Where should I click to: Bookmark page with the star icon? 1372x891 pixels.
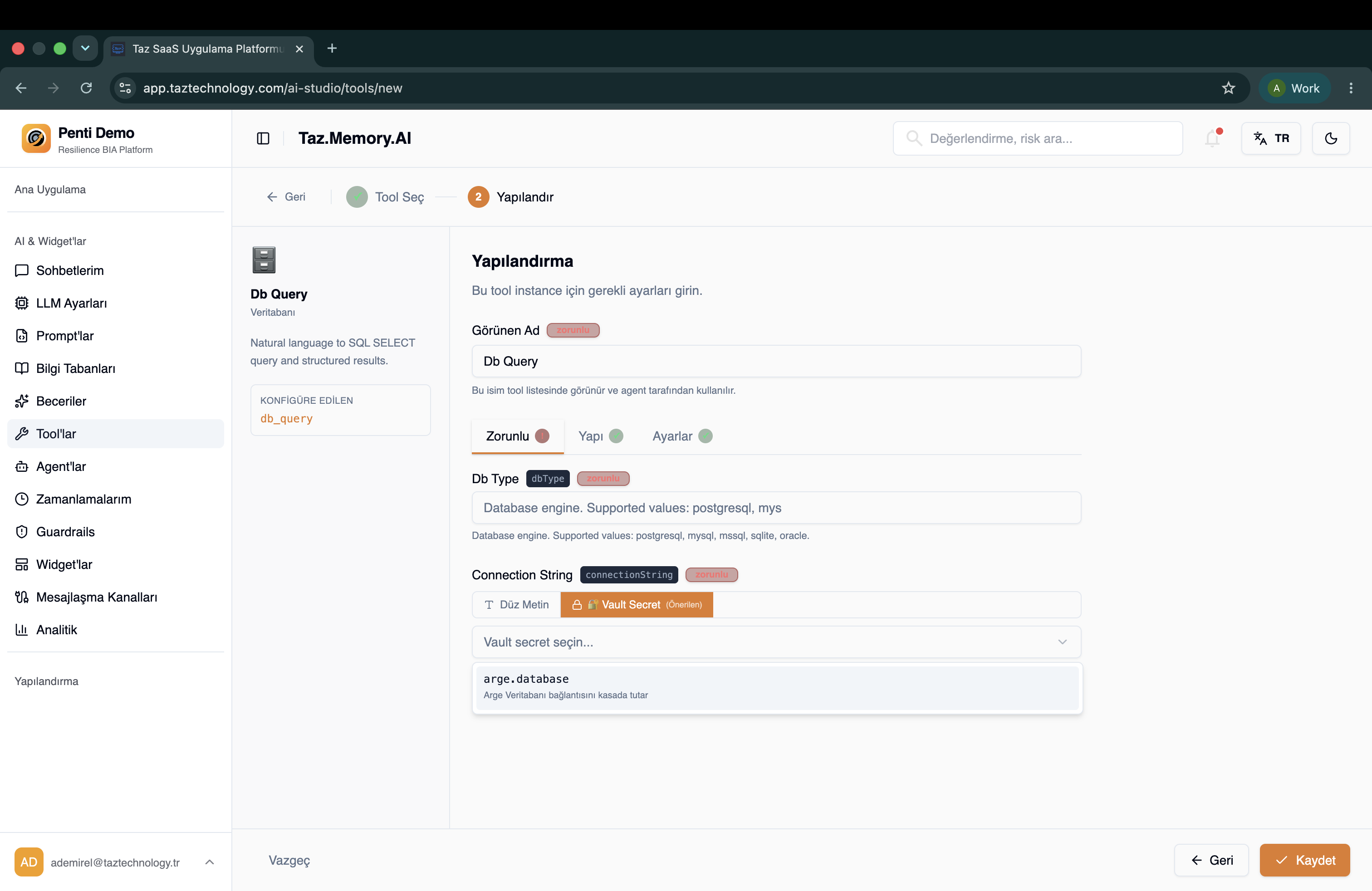(x=1229, y=88)
